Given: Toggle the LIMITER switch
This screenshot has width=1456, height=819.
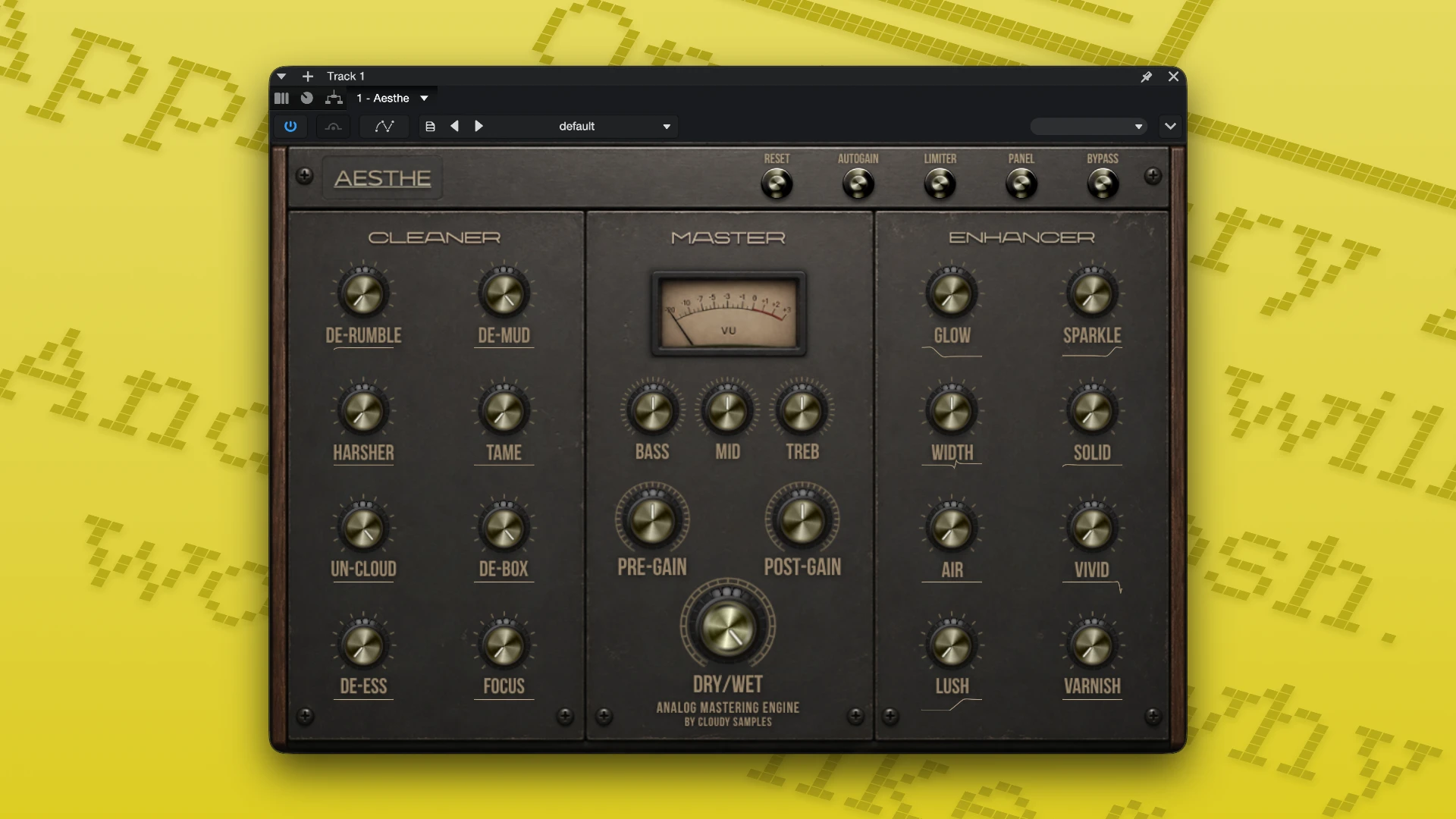Looking at the screenshot, I should click(x=940, y=184).
